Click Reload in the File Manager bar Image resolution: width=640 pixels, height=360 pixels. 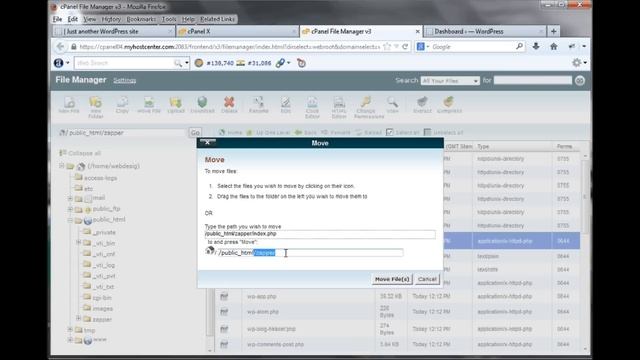[369, 132]
